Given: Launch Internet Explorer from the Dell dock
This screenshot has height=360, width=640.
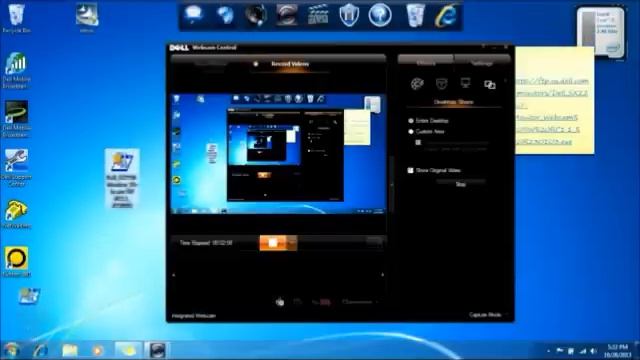Looking at the screenshot, I should tap(446, 16).
